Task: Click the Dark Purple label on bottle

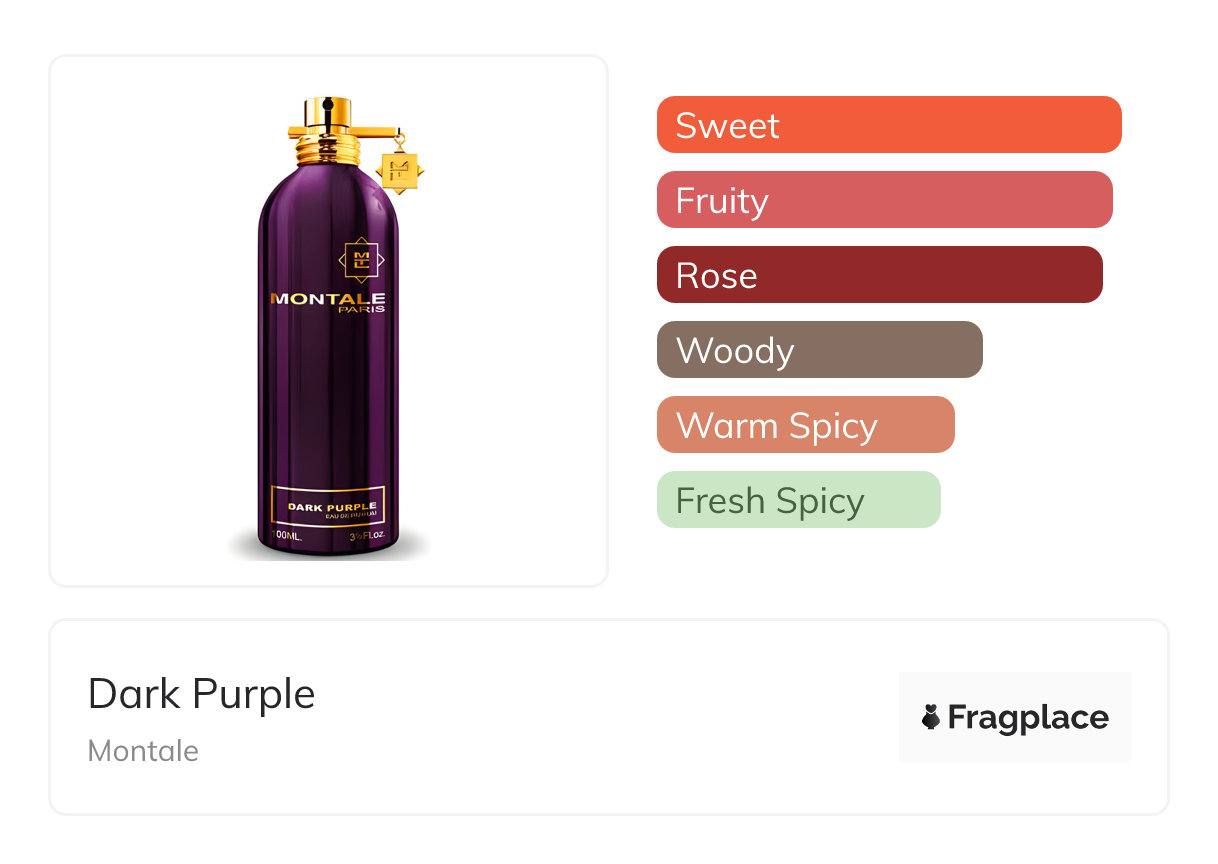Action: point(328,509)
